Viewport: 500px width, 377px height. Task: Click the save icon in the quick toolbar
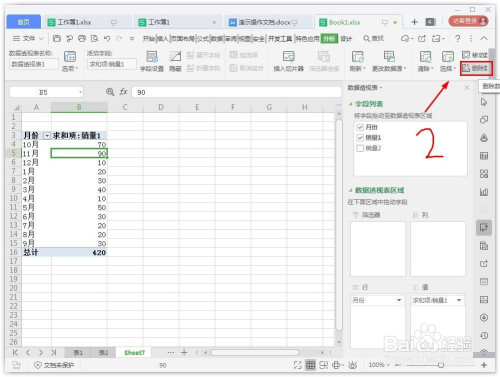[57, 39]
